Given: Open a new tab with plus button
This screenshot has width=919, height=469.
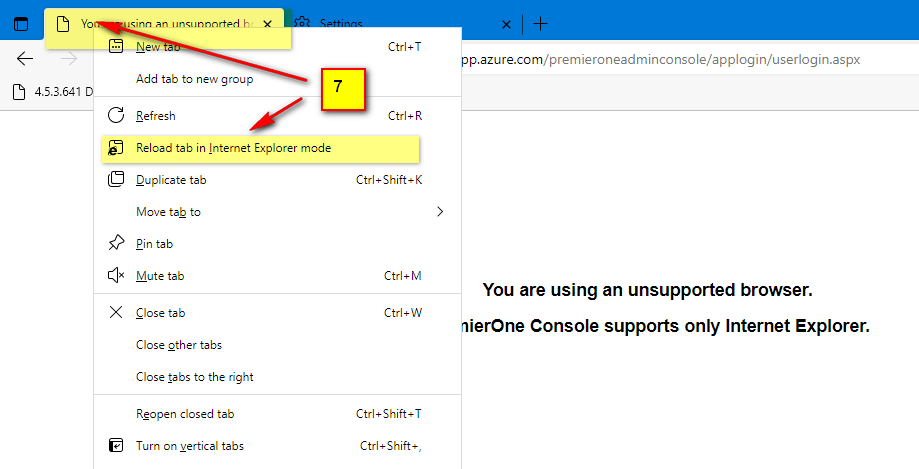Looking at the screenshot, I should point(540,23).
